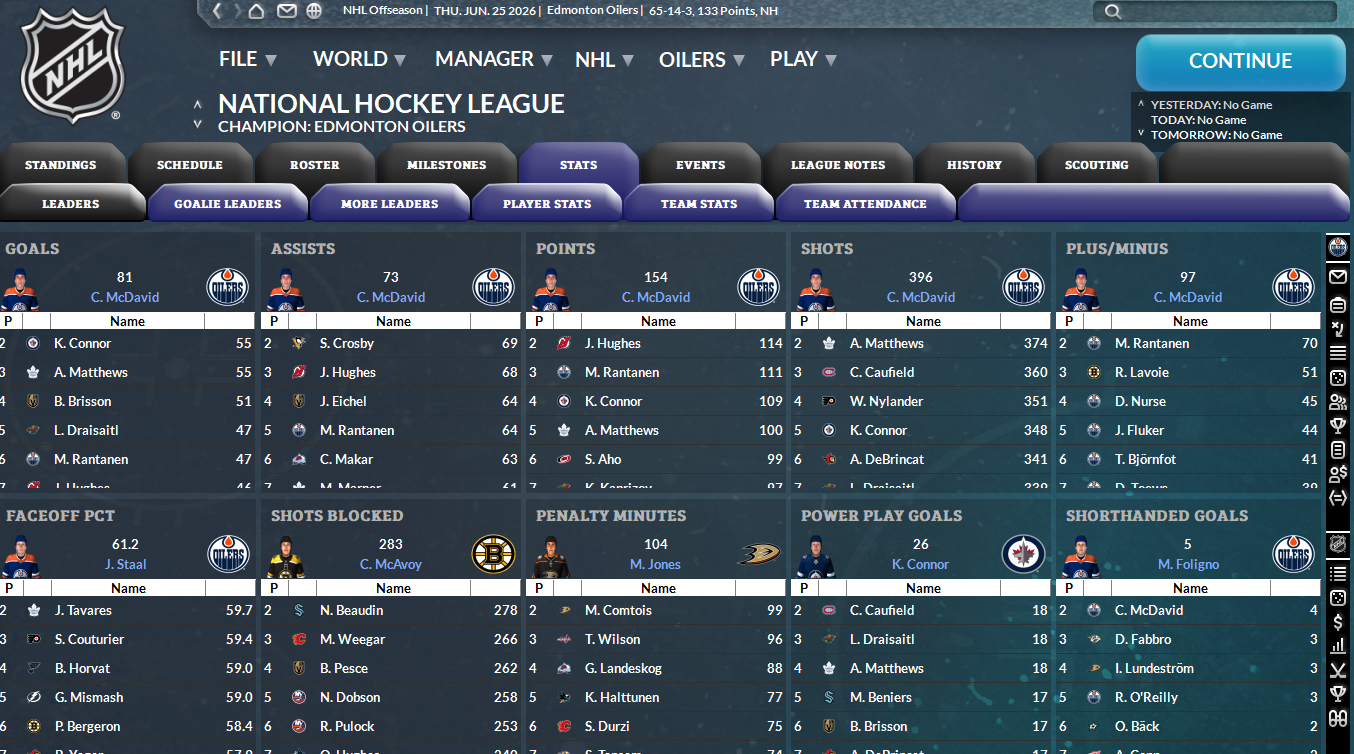Image resolution: width=1354 pixels, height=754 pixels.
Task: Select D. Nurse row in the Plus/Minus list
Action: tap(1188, 401)
